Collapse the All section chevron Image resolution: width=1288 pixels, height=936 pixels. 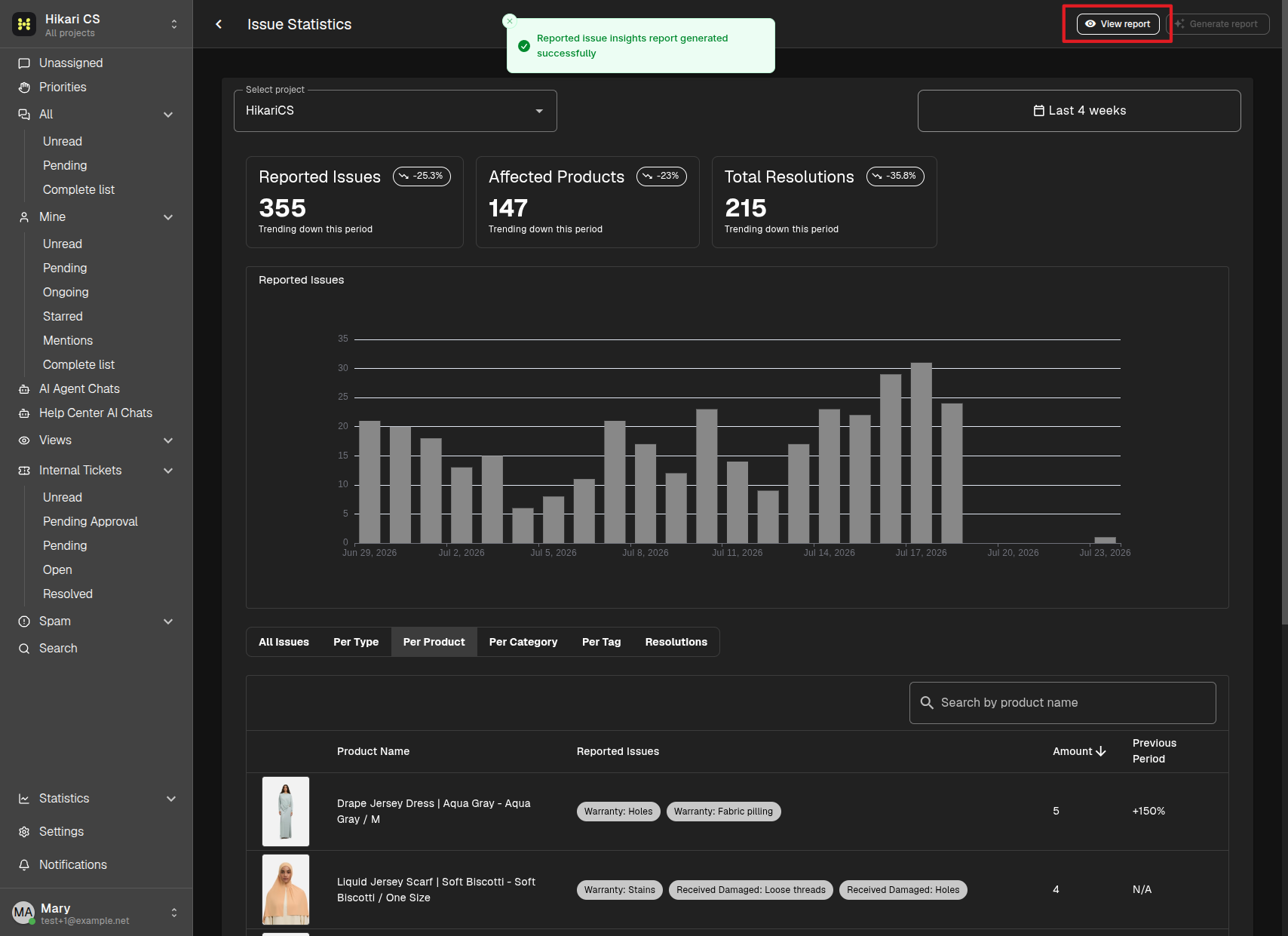coord(168,115)
